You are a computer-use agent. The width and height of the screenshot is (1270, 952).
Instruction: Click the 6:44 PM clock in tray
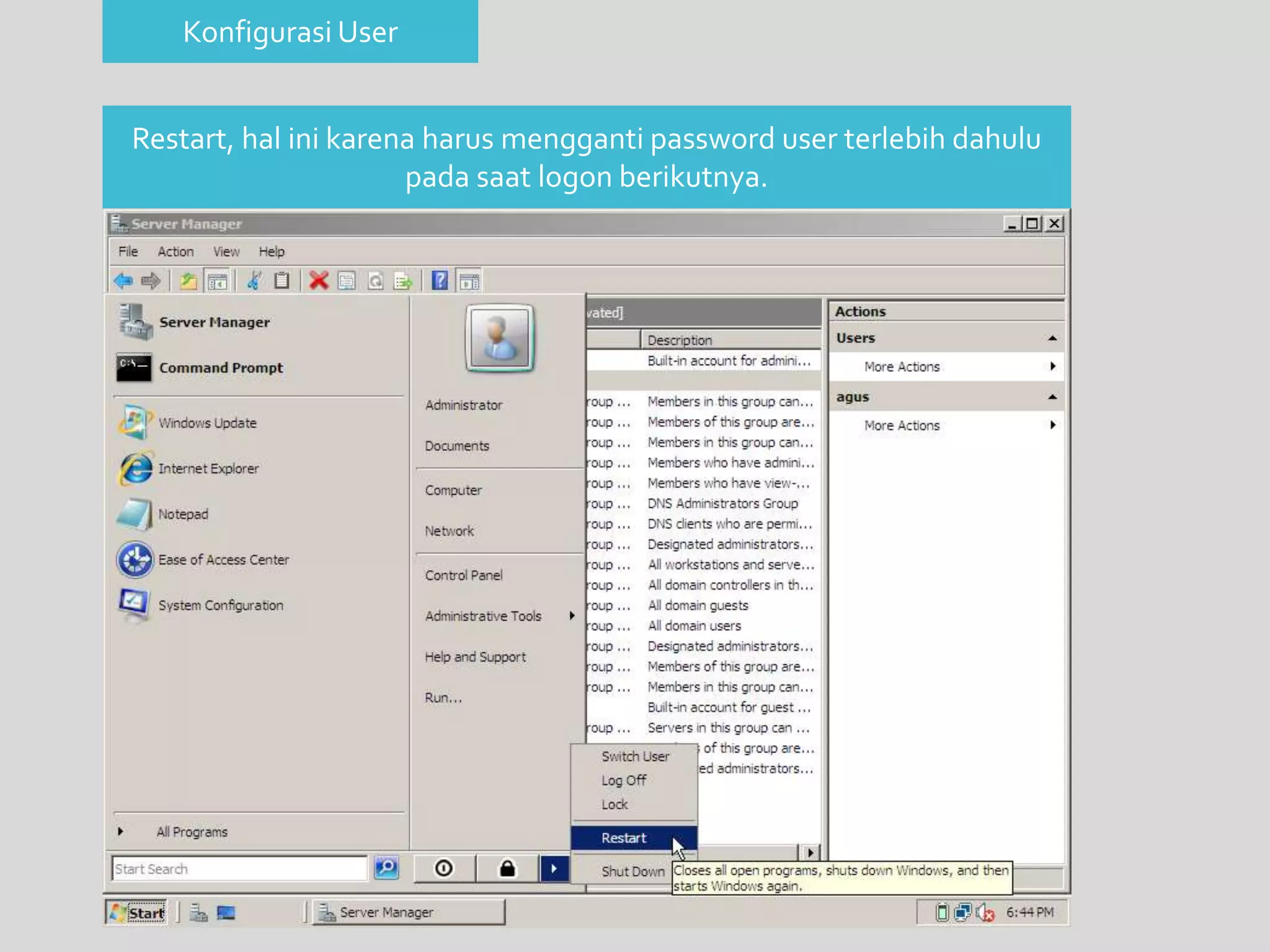click(x=1029, y=912)
